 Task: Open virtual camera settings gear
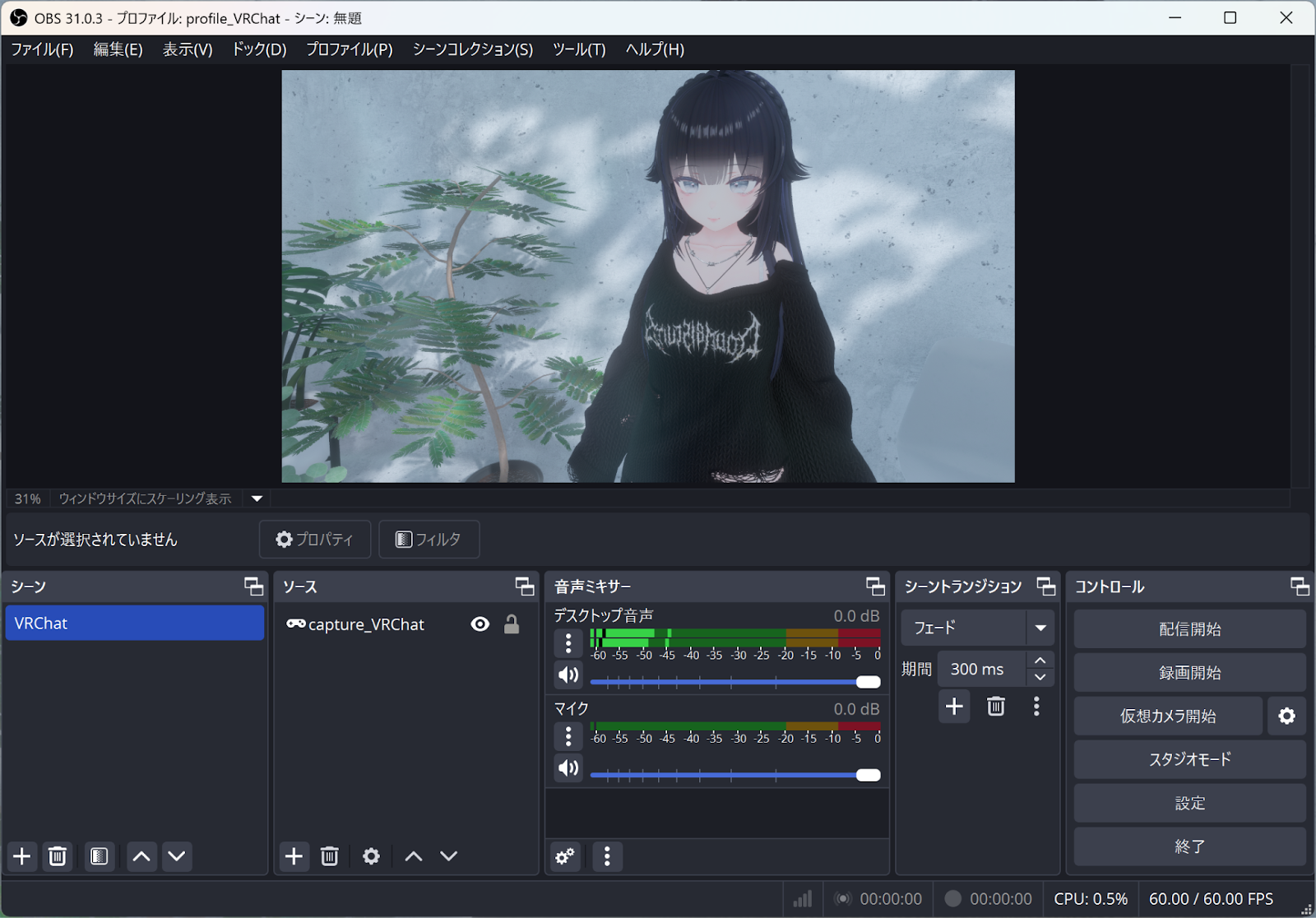coord(1286,716)
